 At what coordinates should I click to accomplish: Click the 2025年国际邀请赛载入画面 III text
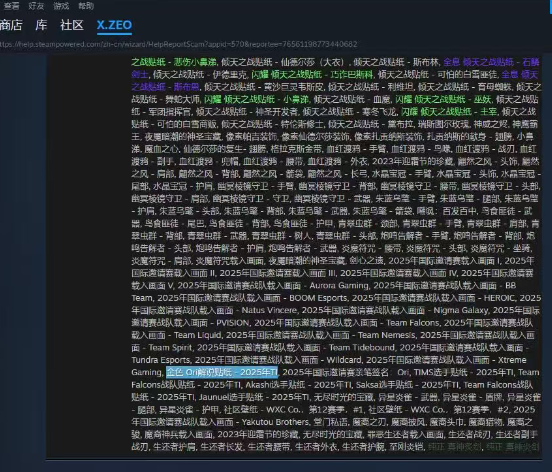pos(278,273)
